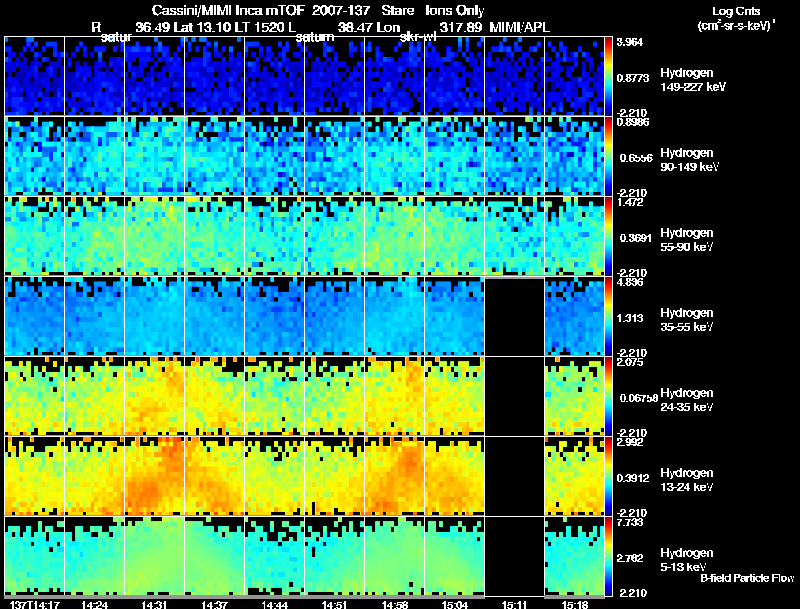Click the 15:18 time axis label

coord(574,604)
